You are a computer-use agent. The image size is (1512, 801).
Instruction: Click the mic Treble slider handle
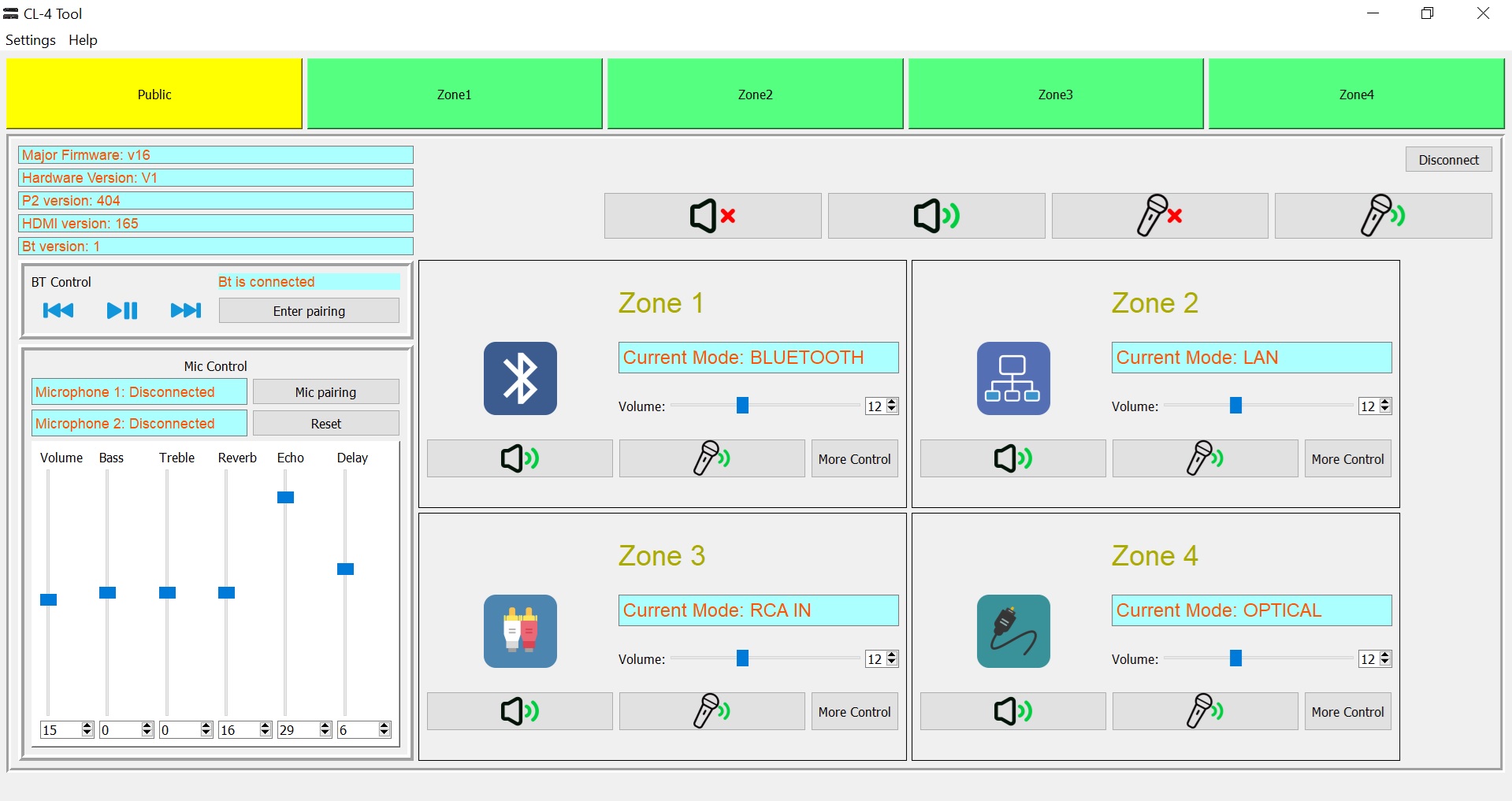pos(167,592)
